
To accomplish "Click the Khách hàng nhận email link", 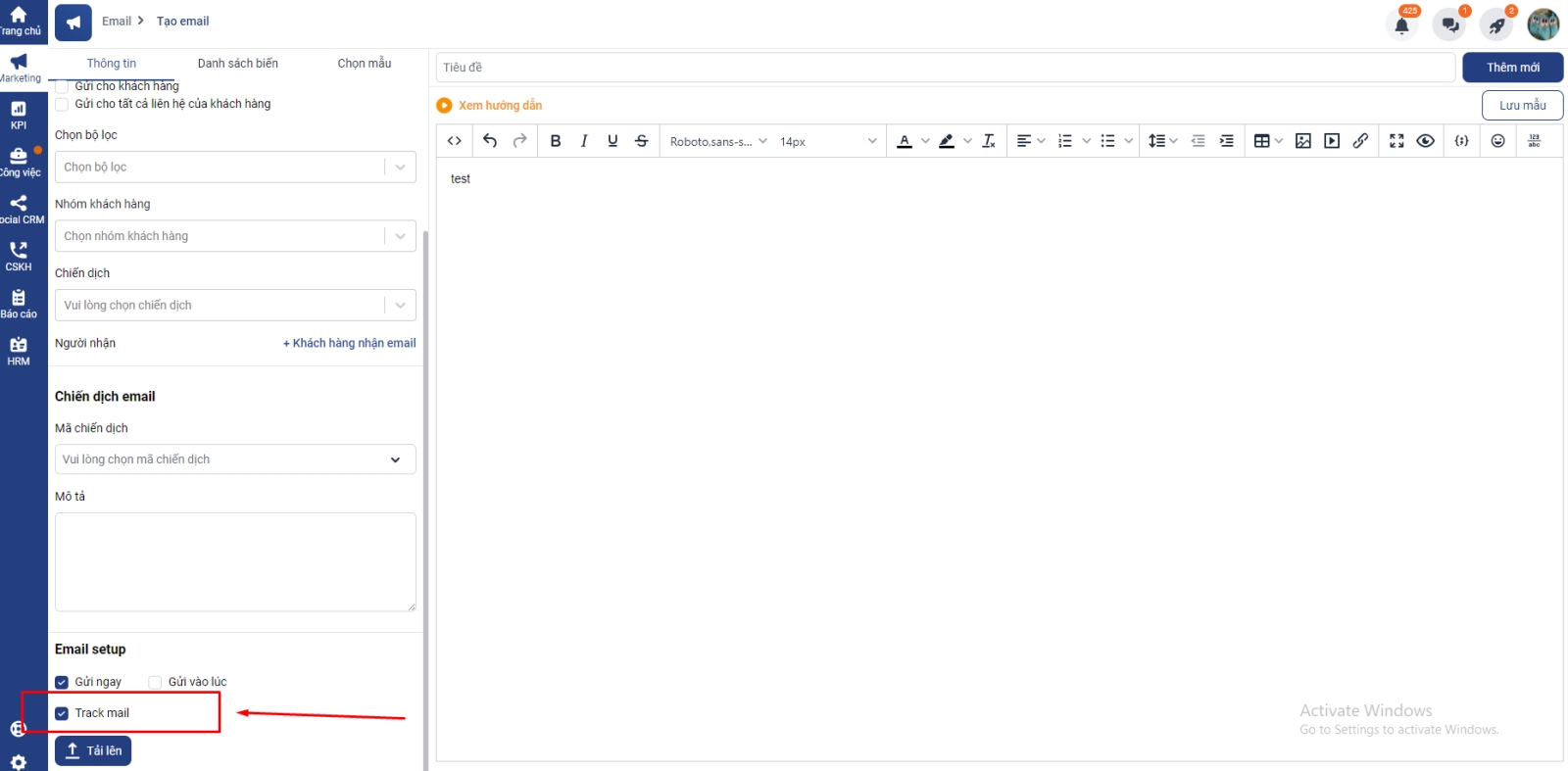I will click(349, 343).
